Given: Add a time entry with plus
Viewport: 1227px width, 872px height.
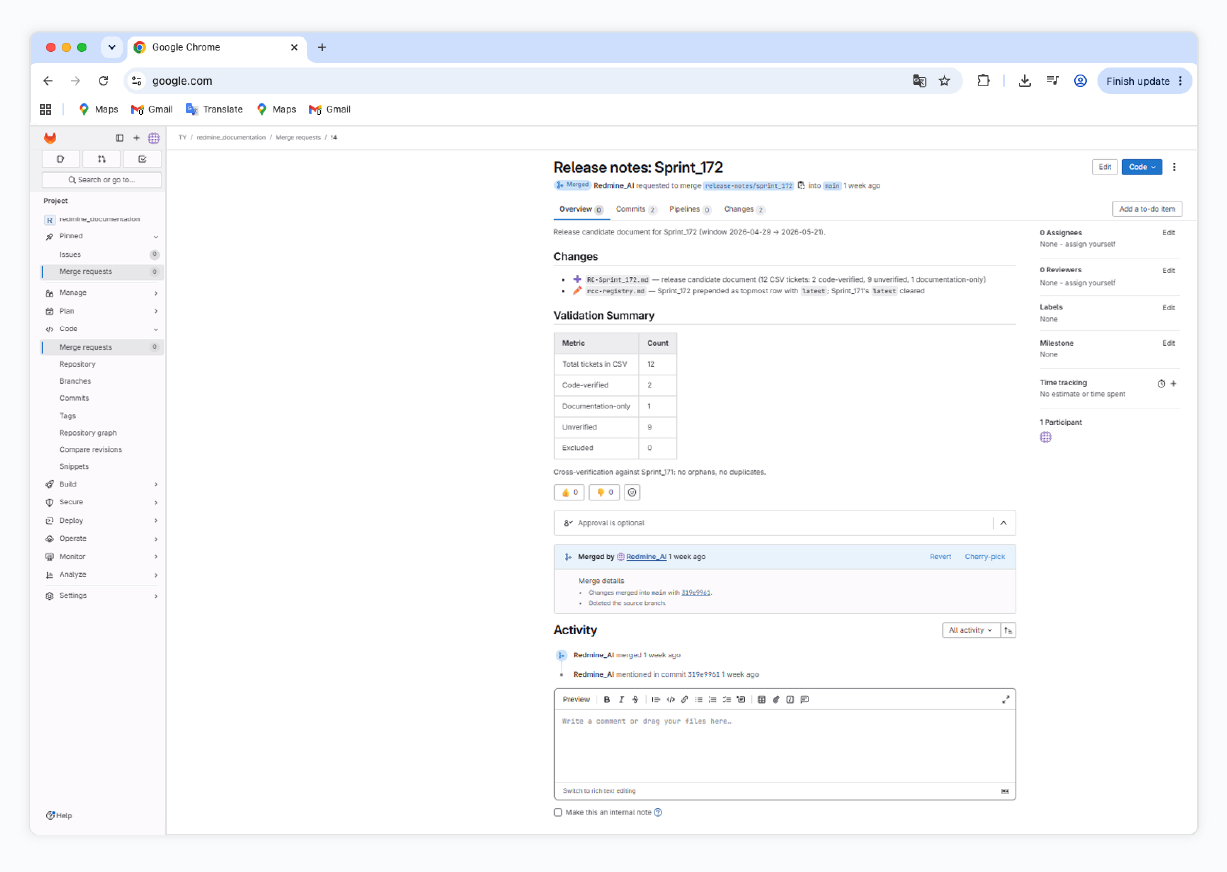Looking at the screenshot, I should click(x=1173, y=383).
